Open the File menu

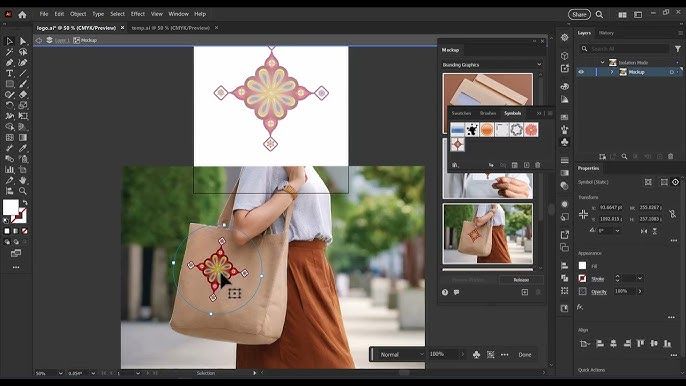click(x=44, y=14)
